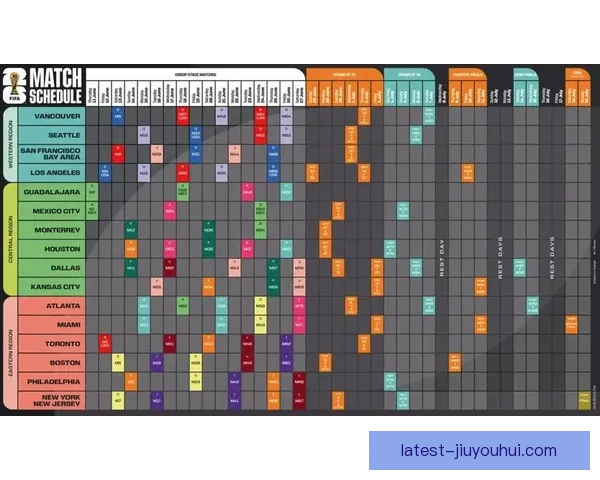This screenshot has height=480, width=600.
Task: Select the SAN FRANCISCO BAY AREA label
Action: pos(50,154)
